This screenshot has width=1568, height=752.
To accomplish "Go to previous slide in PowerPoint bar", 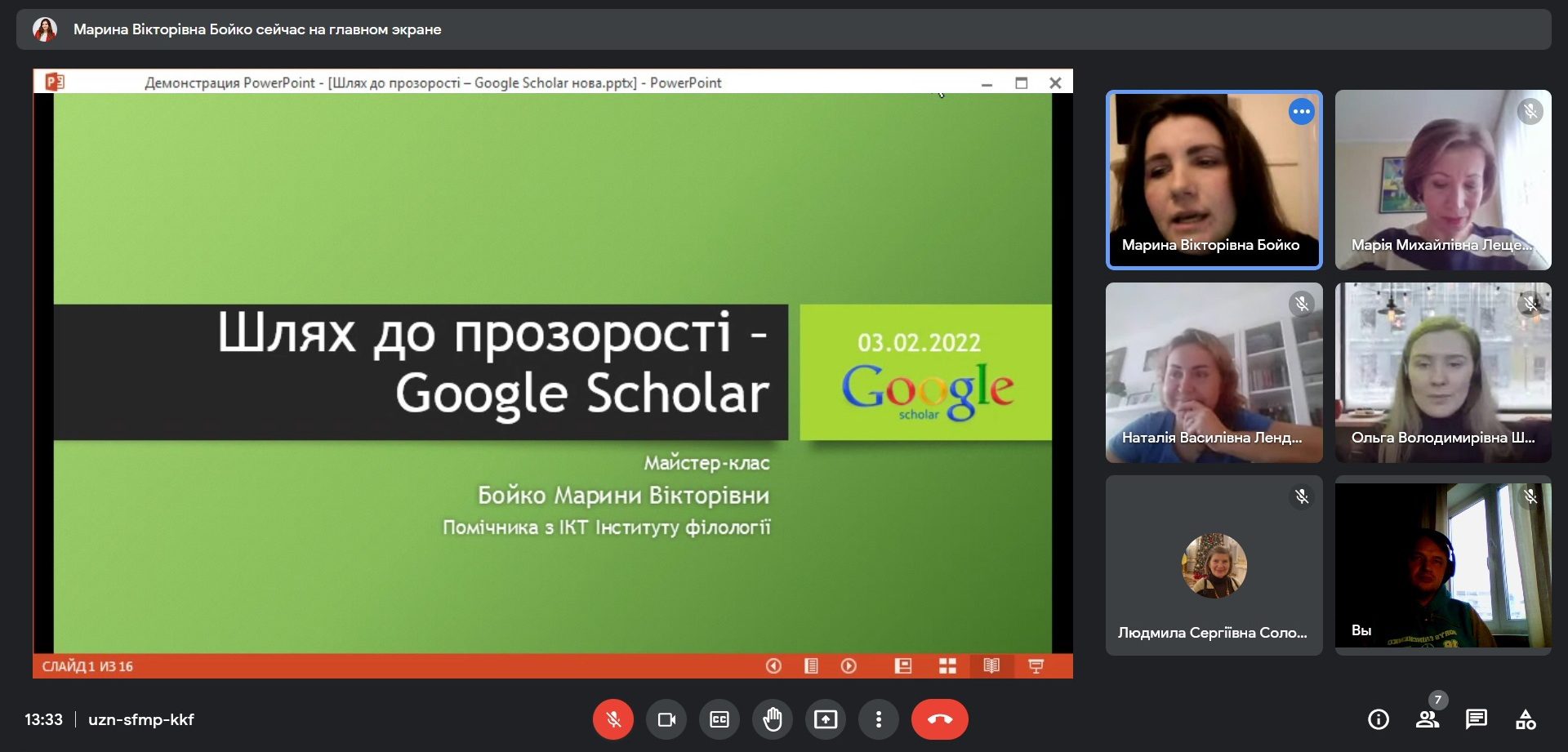I will [x=773, y=666].
